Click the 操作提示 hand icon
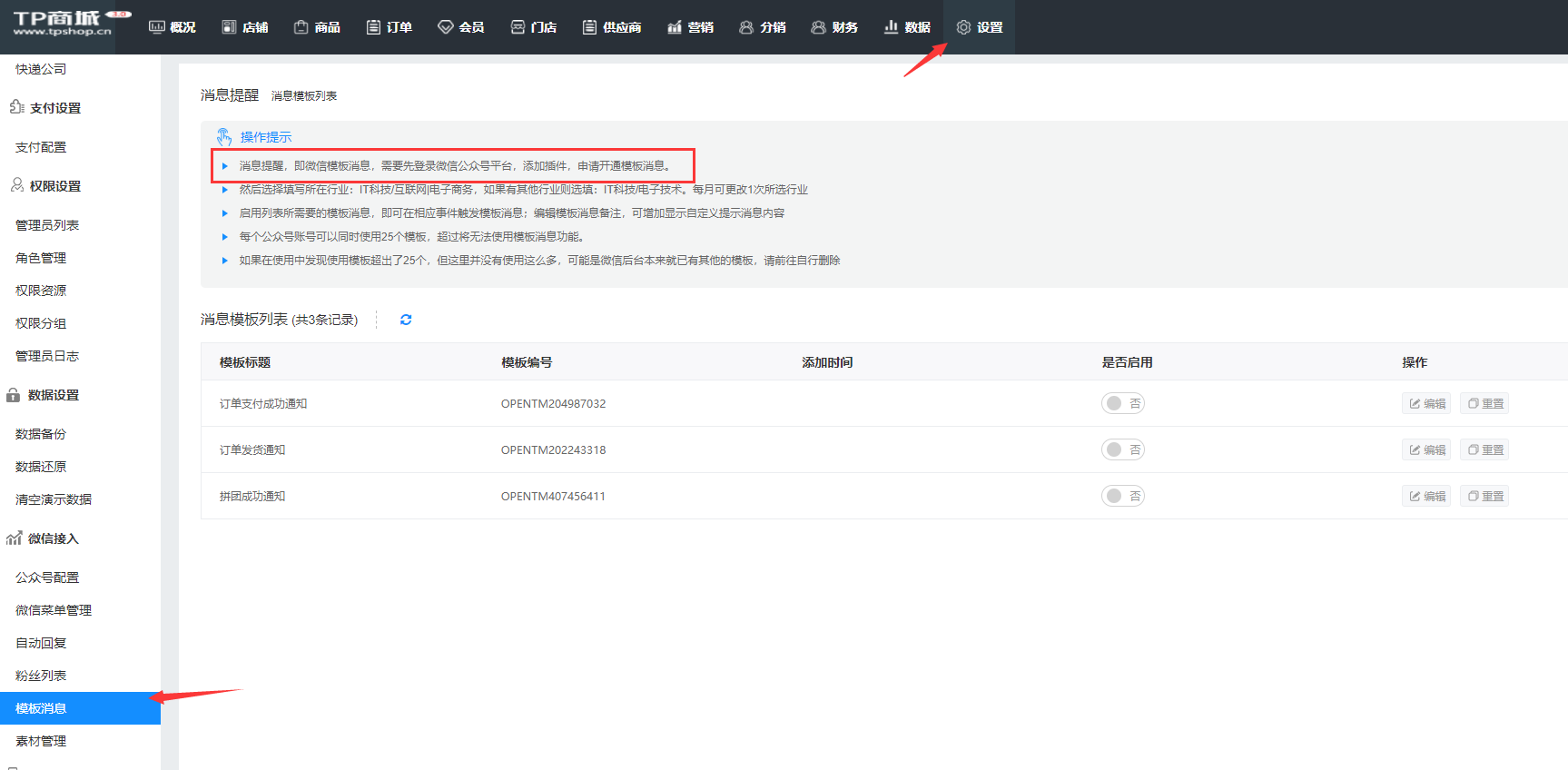This screenshot has width=1568, height=770. click(224, 137)
